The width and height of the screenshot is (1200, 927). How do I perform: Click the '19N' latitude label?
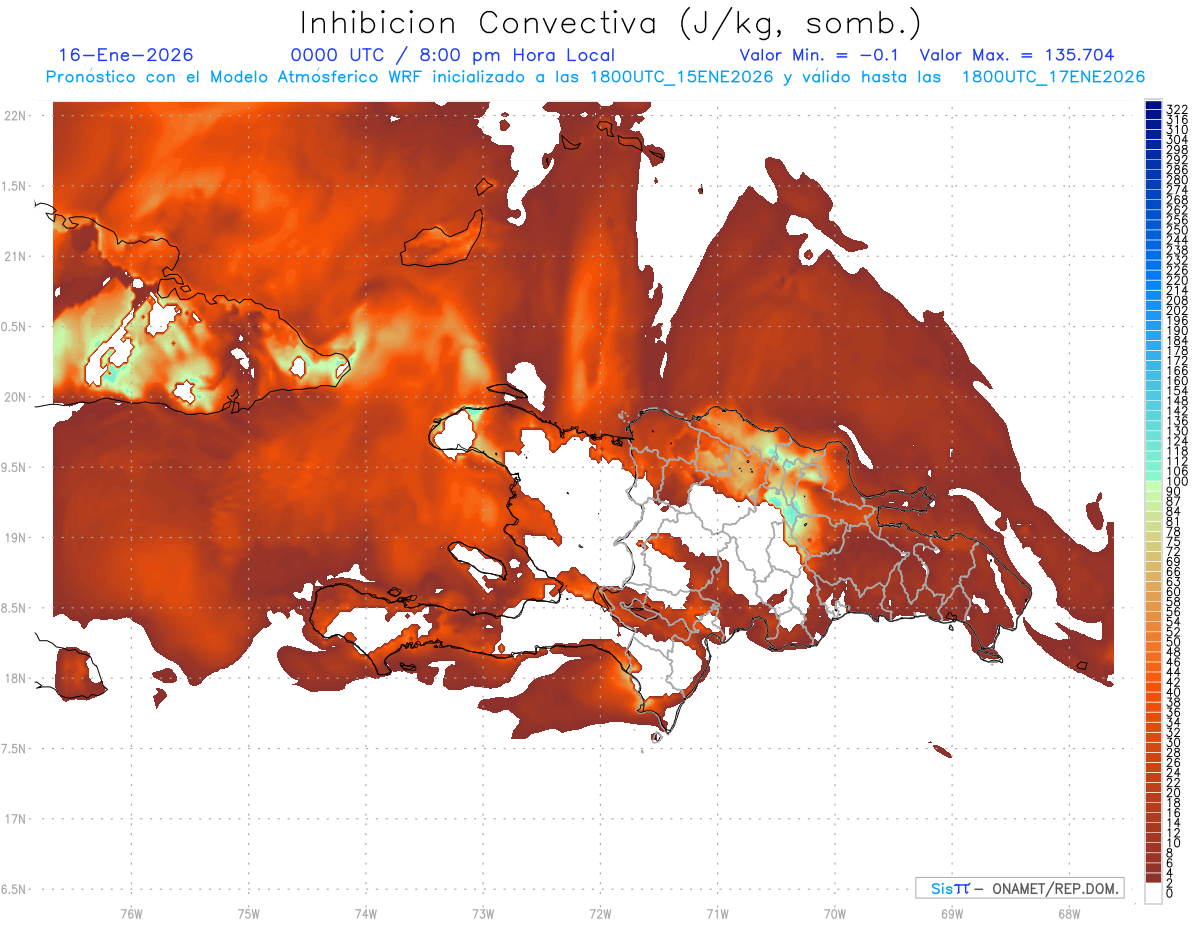[15, 538]
